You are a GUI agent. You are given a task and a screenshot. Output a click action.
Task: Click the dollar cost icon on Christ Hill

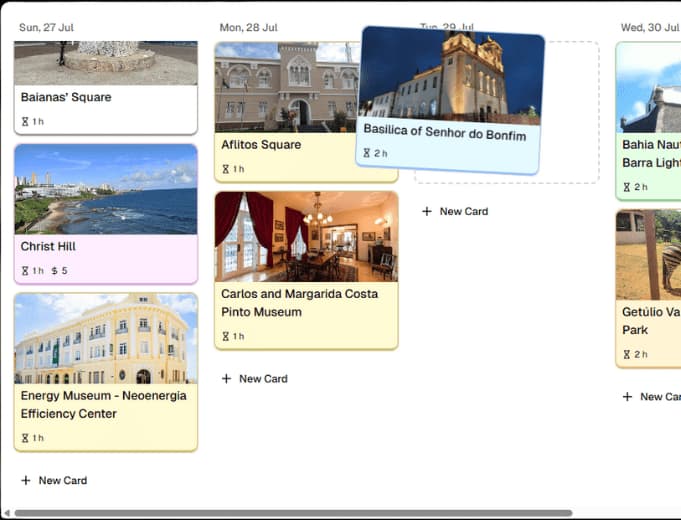coord(54,271)
